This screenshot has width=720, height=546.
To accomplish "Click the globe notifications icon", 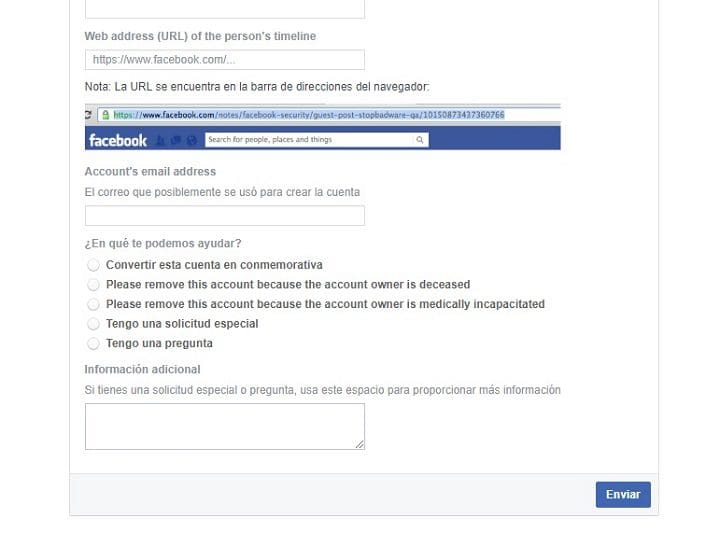I will (x=191, y=140).
